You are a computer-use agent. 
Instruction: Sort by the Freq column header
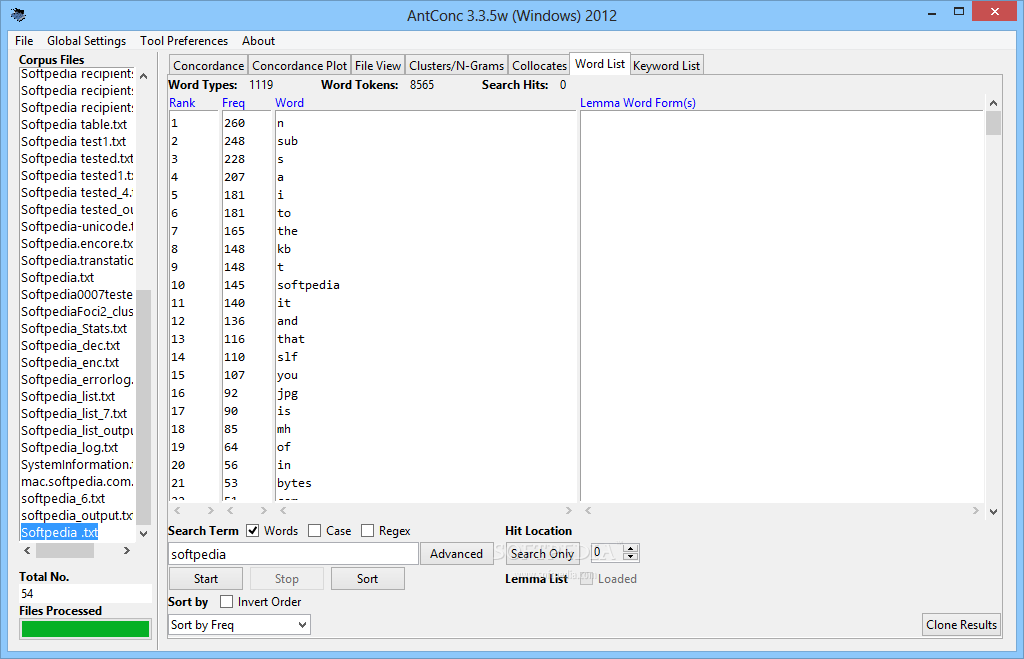point(233,103)
